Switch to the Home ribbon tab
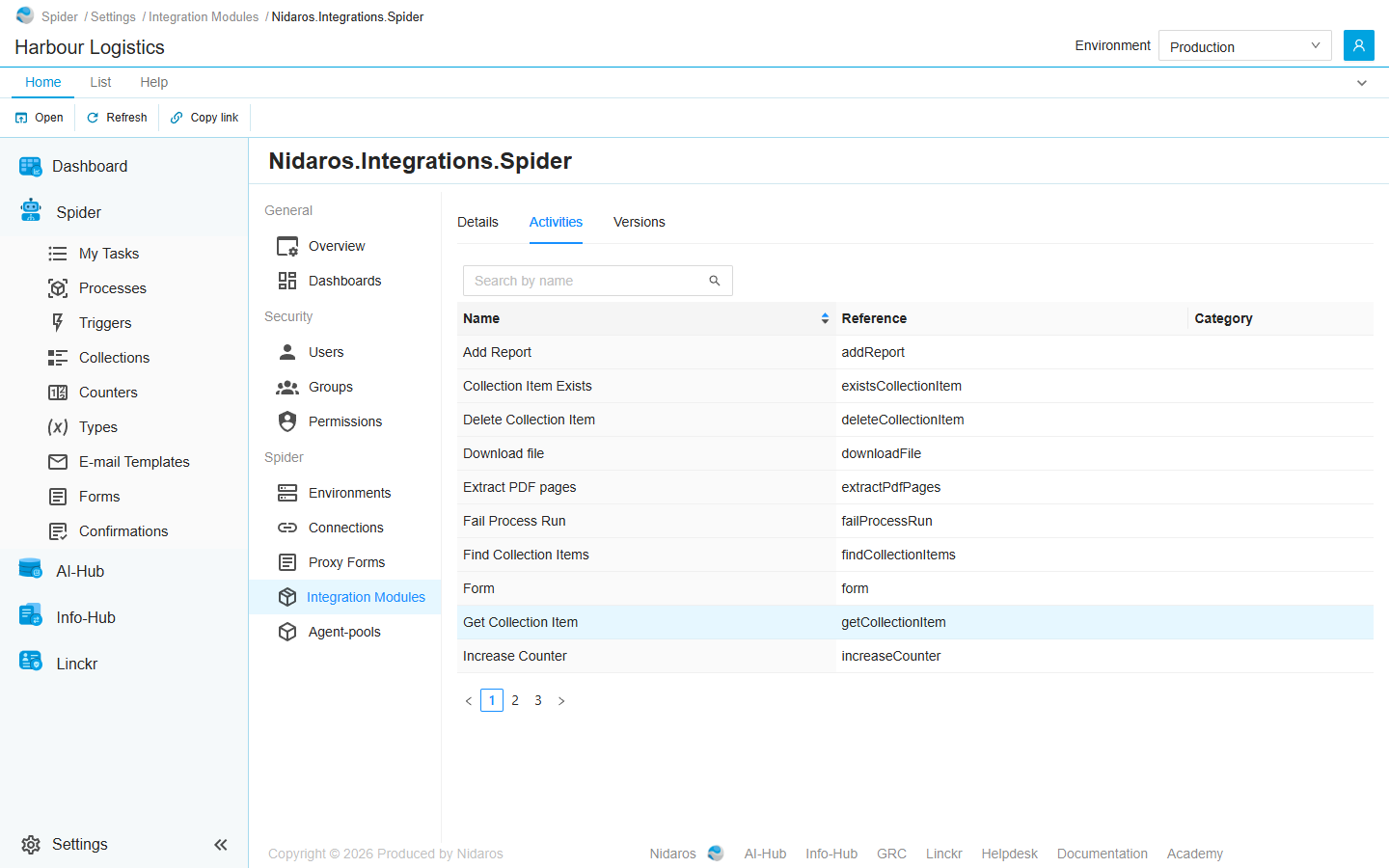This screenshot has width=1389, height=868. click(x=43, y=82)
